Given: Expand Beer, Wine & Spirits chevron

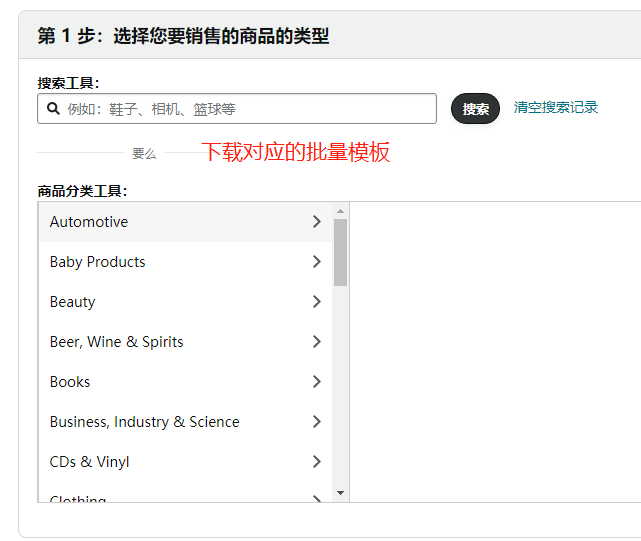Looking at the screenshot, I should [x=317, y=342].
